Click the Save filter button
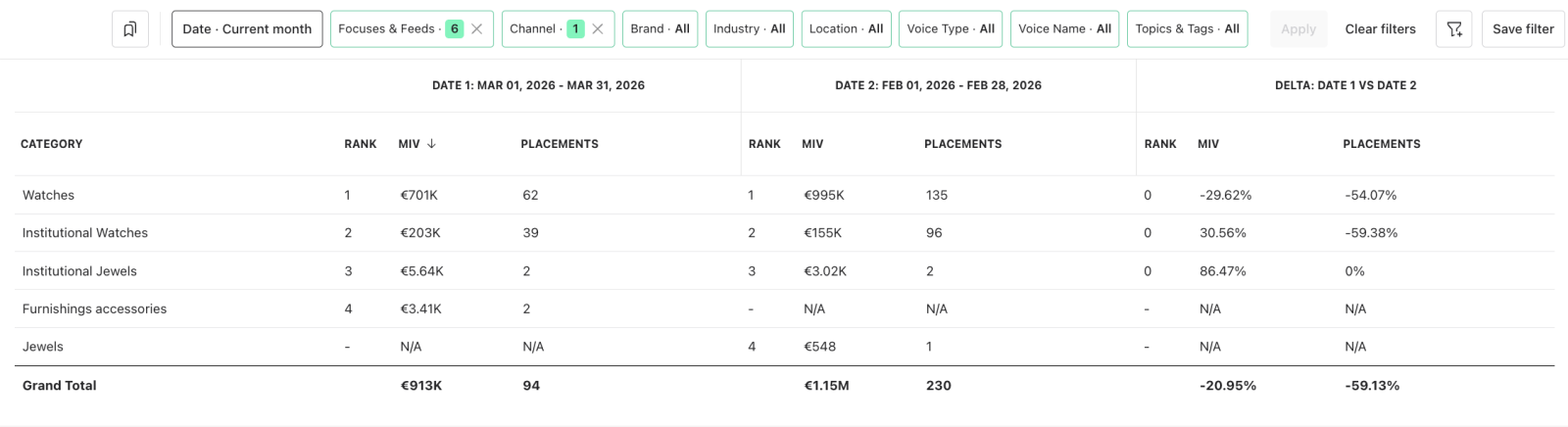Image resolution: width=1568 pixels, height=427 pixels. [1523, 29]
